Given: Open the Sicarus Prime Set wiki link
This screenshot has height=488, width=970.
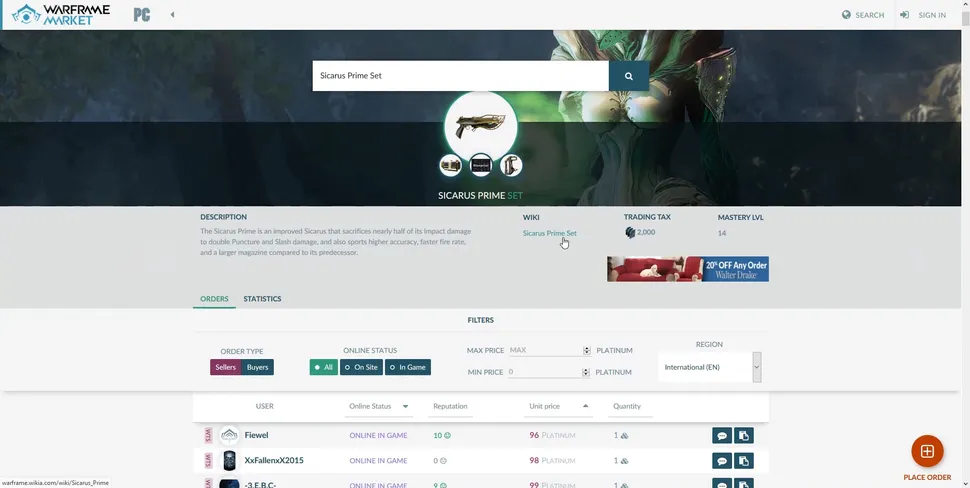Looking at the screenshot, I should tap(549, 233).
